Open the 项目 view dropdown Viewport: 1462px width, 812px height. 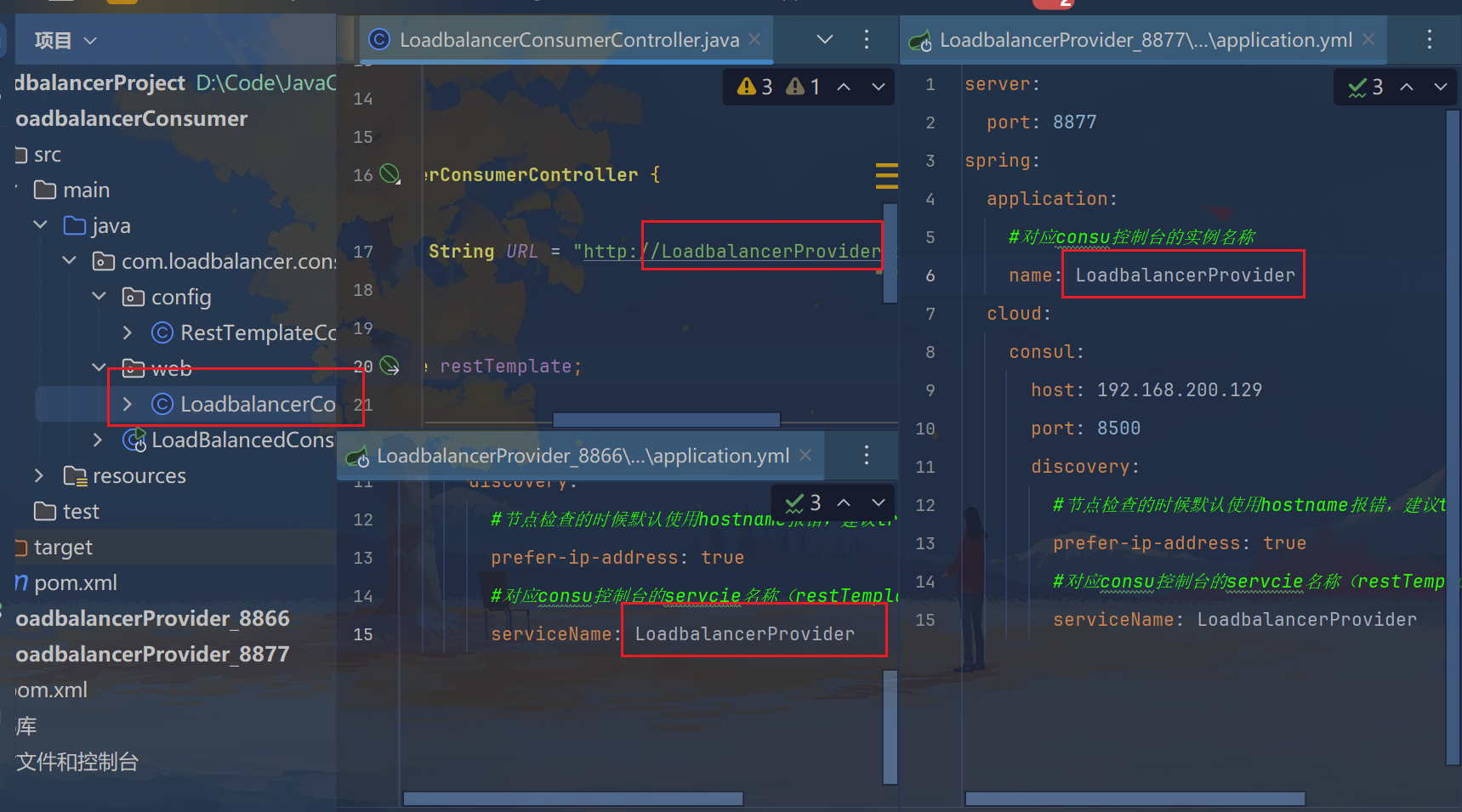[65, 40]
